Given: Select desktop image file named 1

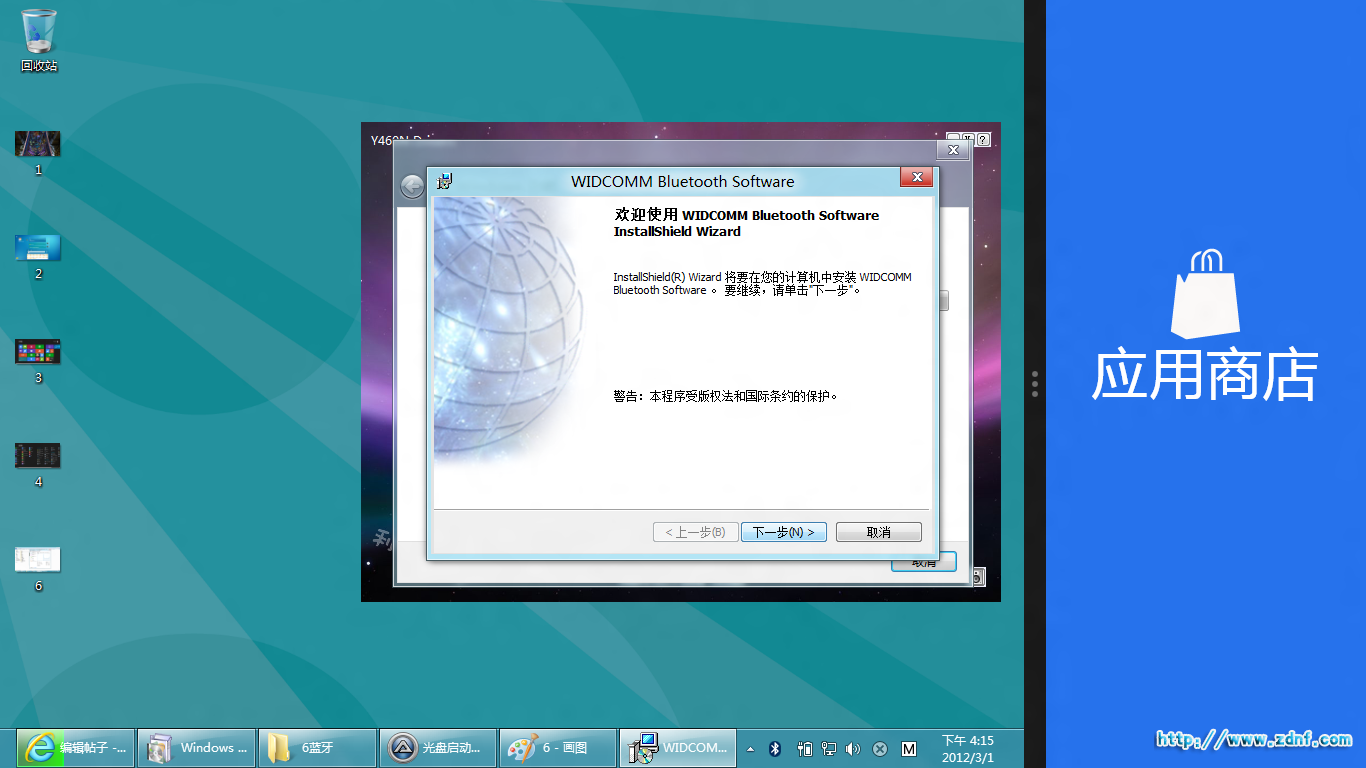Looking at the screenshot, I should 38,153.
